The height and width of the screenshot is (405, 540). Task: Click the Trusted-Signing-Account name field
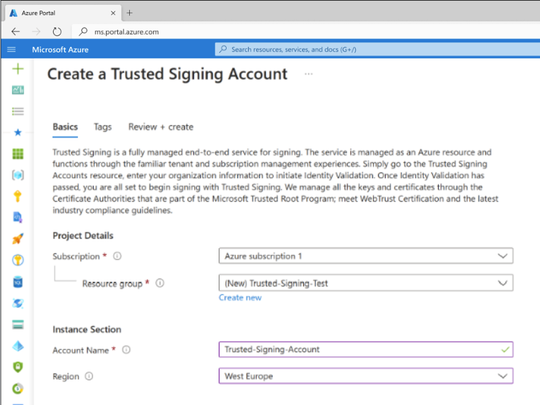pos(366,350)
